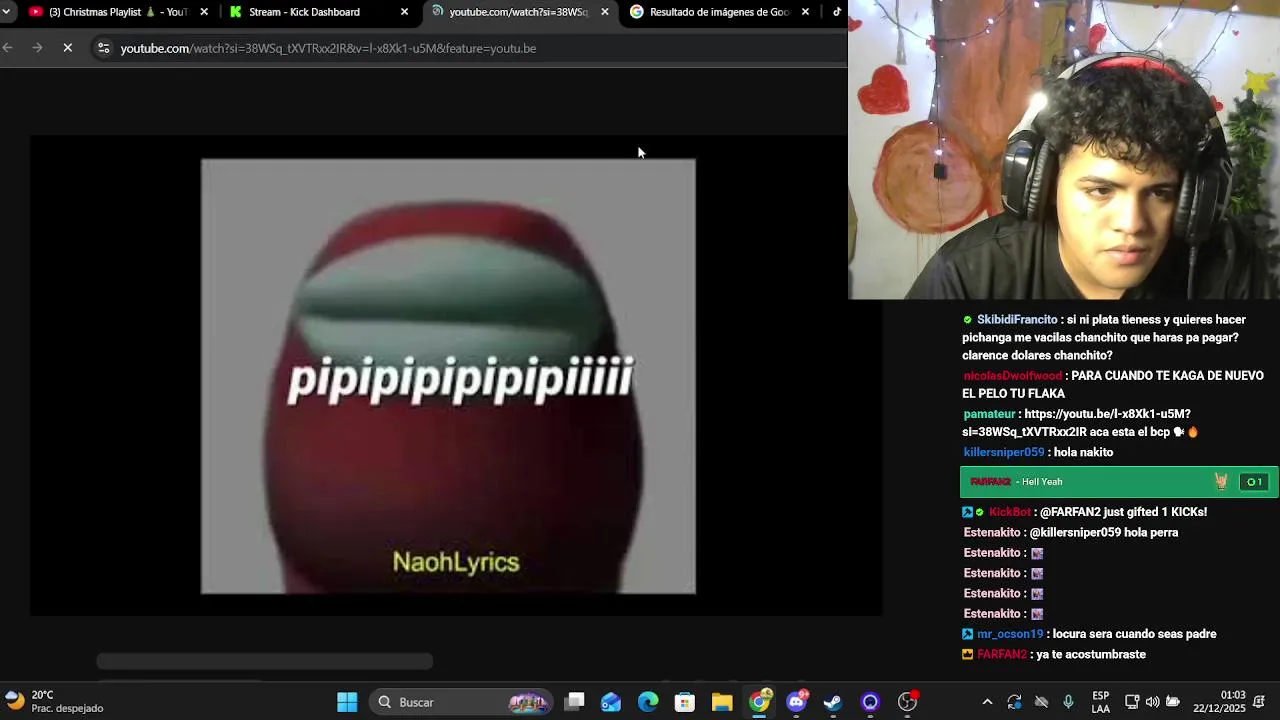Open Microsoft Edge from taskbar

(x=648, y=702)
